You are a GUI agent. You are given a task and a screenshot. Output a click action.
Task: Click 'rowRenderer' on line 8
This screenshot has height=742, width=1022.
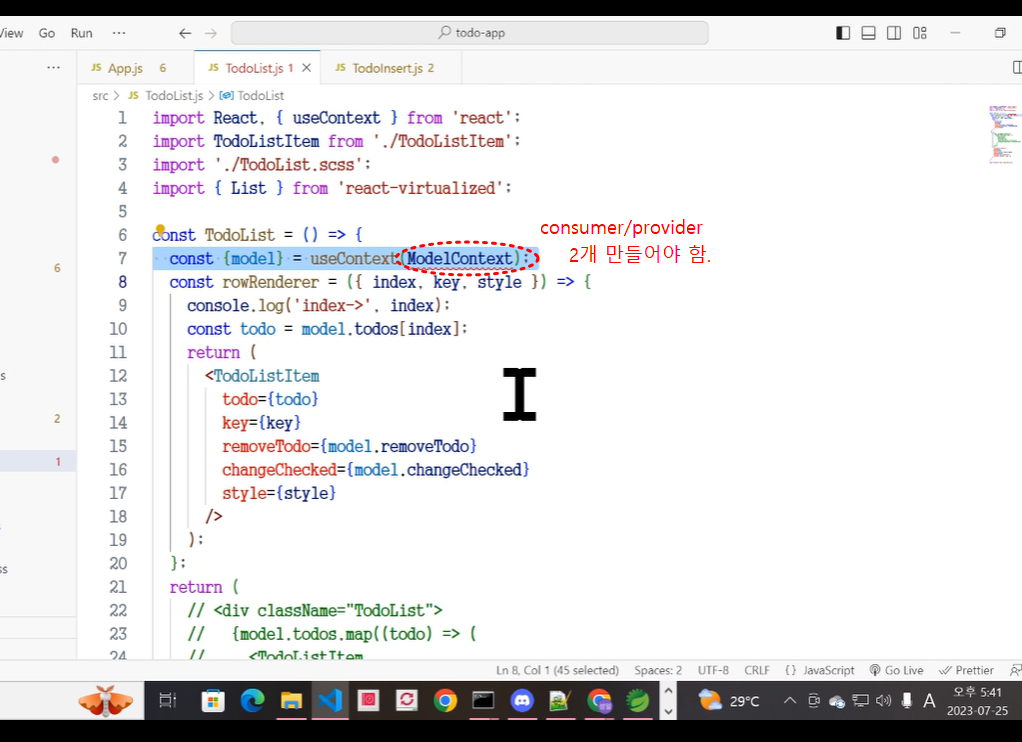pyautogui.click(x=270, y=282)
